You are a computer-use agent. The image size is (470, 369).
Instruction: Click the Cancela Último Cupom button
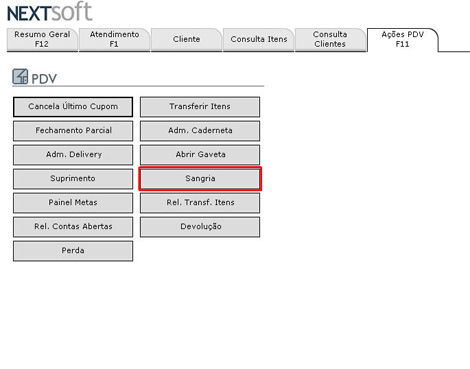pos(73,107)
